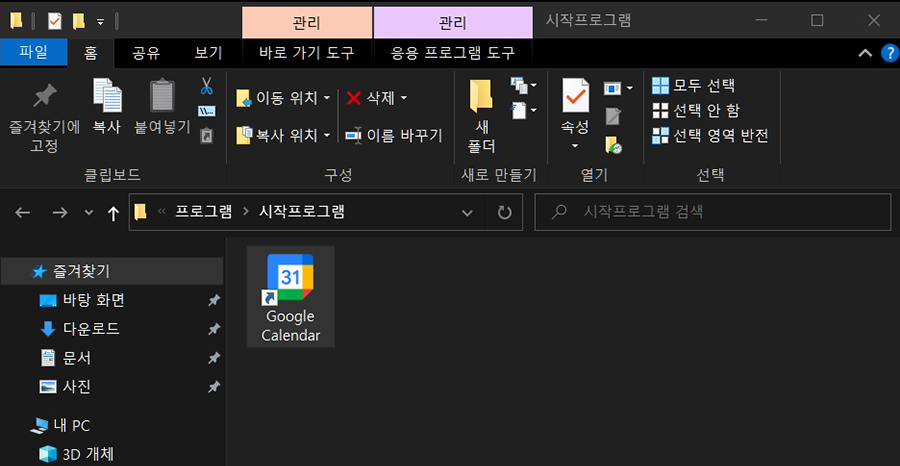This screenshot has height=466, width=900.
Task: Invert selection (선택 영역 반전)
Action: [x=710, y=135]
